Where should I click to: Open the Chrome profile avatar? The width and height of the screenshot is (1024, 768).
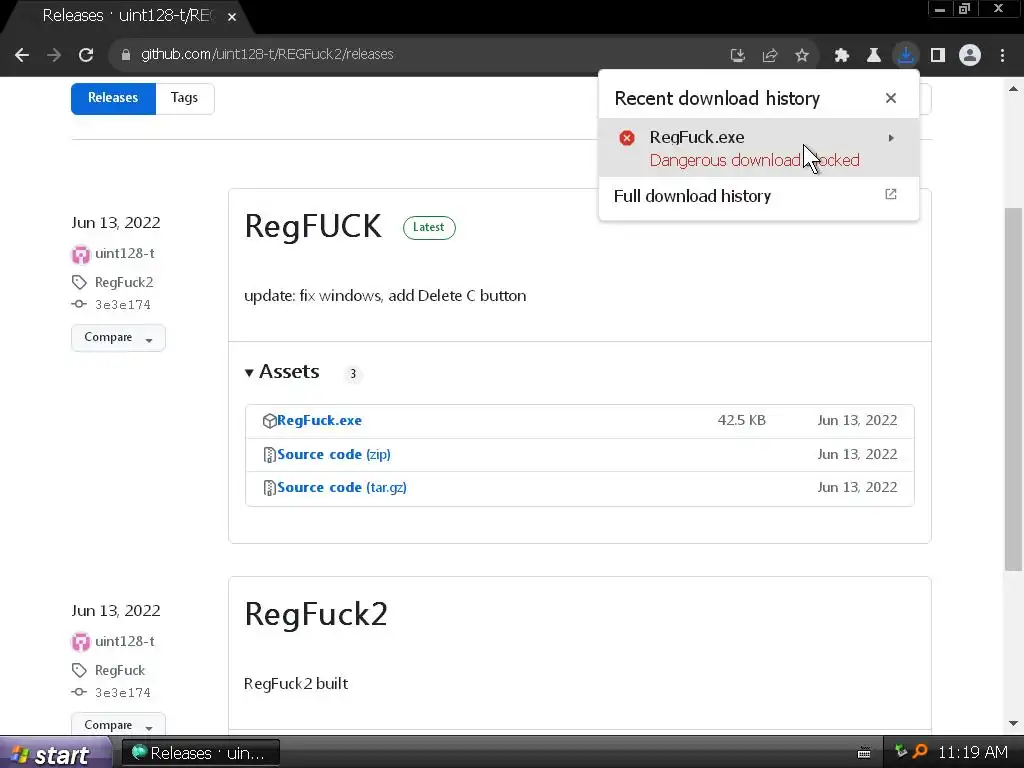pyautogui.click(x=970, y=55)
